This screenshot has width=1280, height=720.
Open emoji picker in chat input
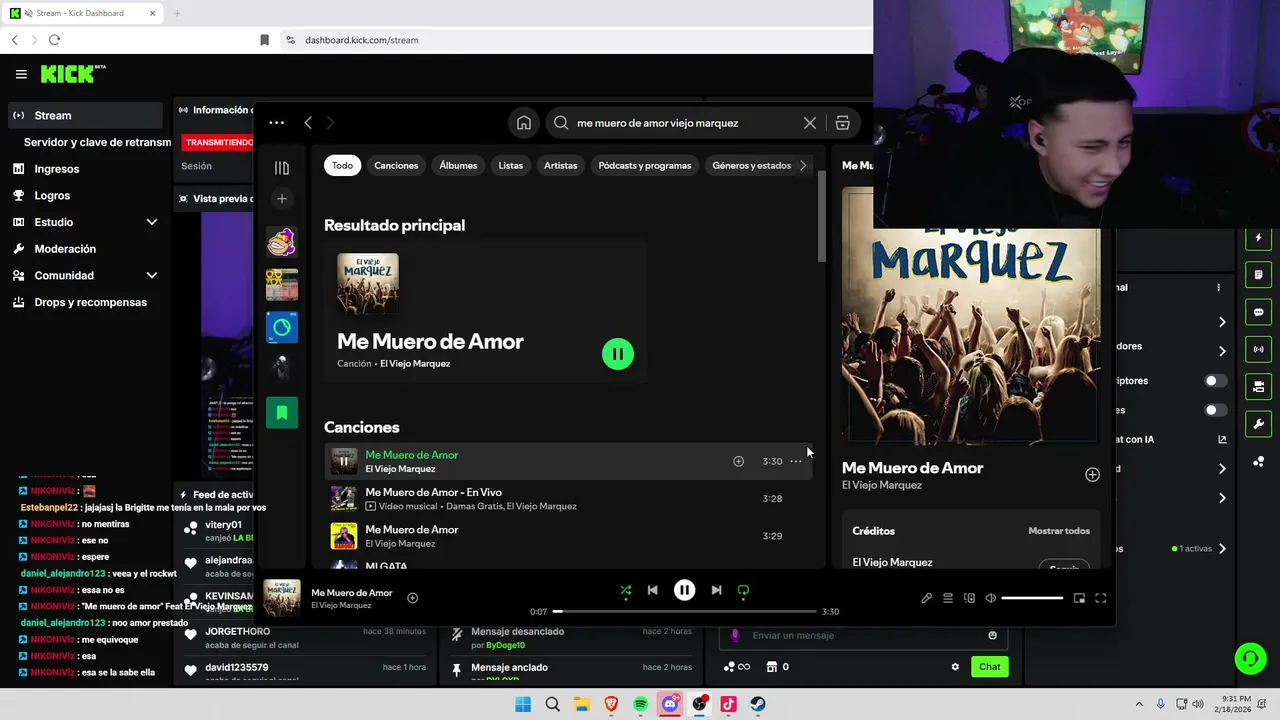[x=992, y=635]
